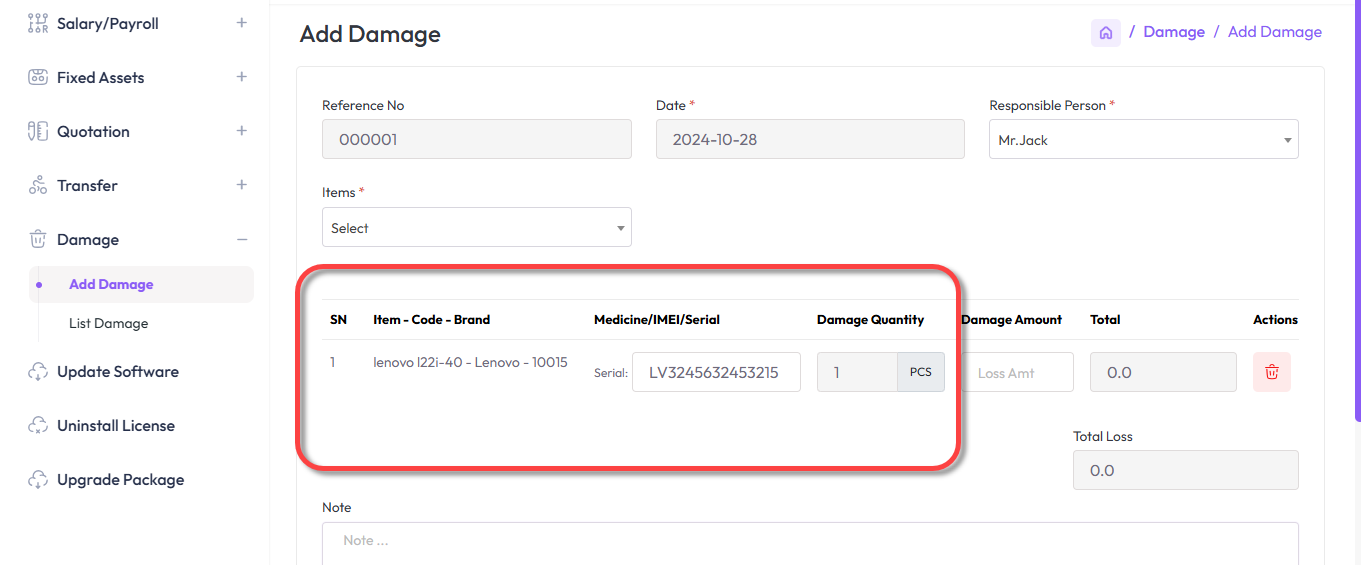The height and width of the screenshot is (565, 1361).
Task: Click the Update Software cloud icon
Action: (x=38, y=372)
